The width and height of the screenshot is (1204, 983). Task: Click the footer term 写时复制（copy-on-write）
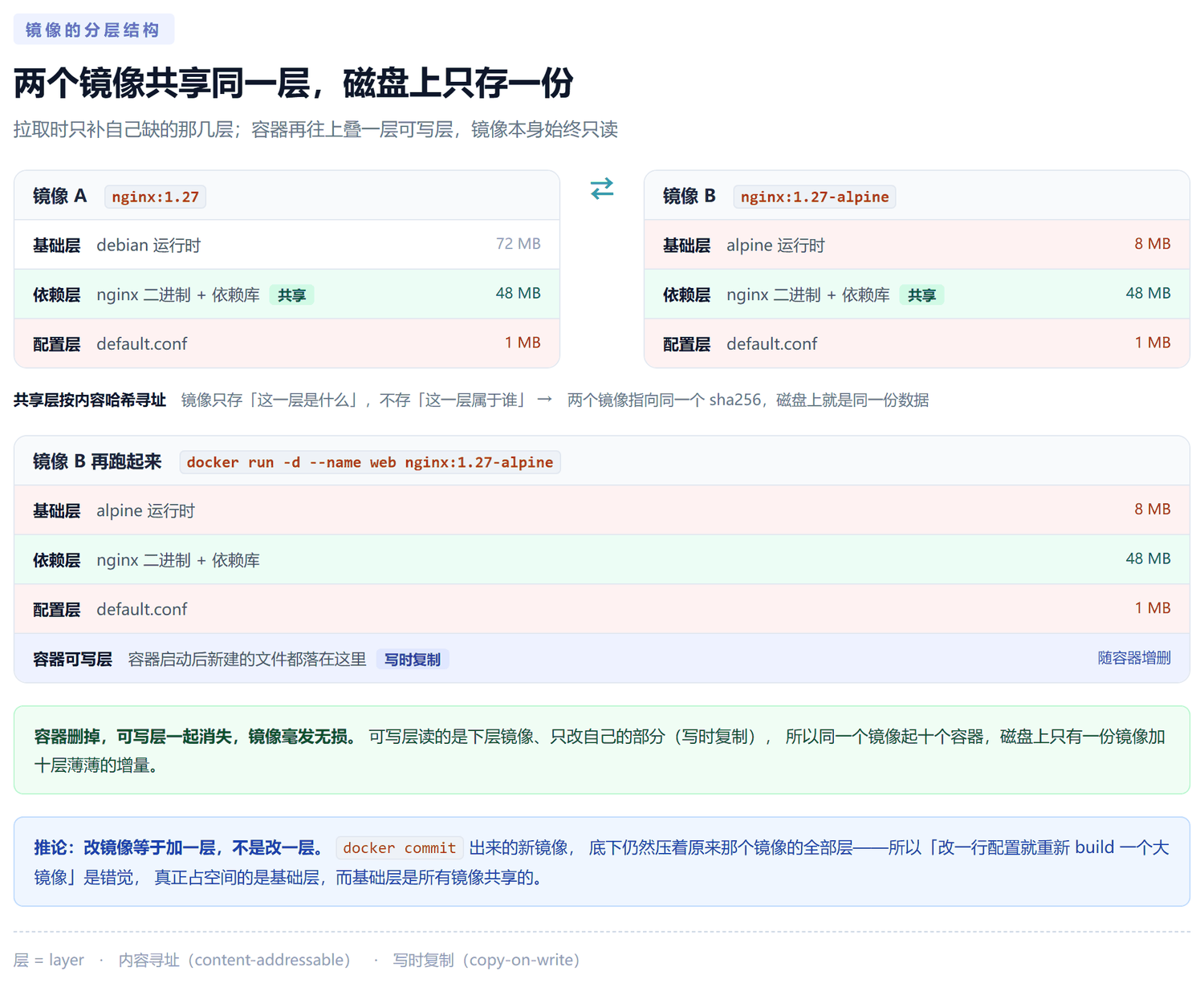[x=486, y=960]
